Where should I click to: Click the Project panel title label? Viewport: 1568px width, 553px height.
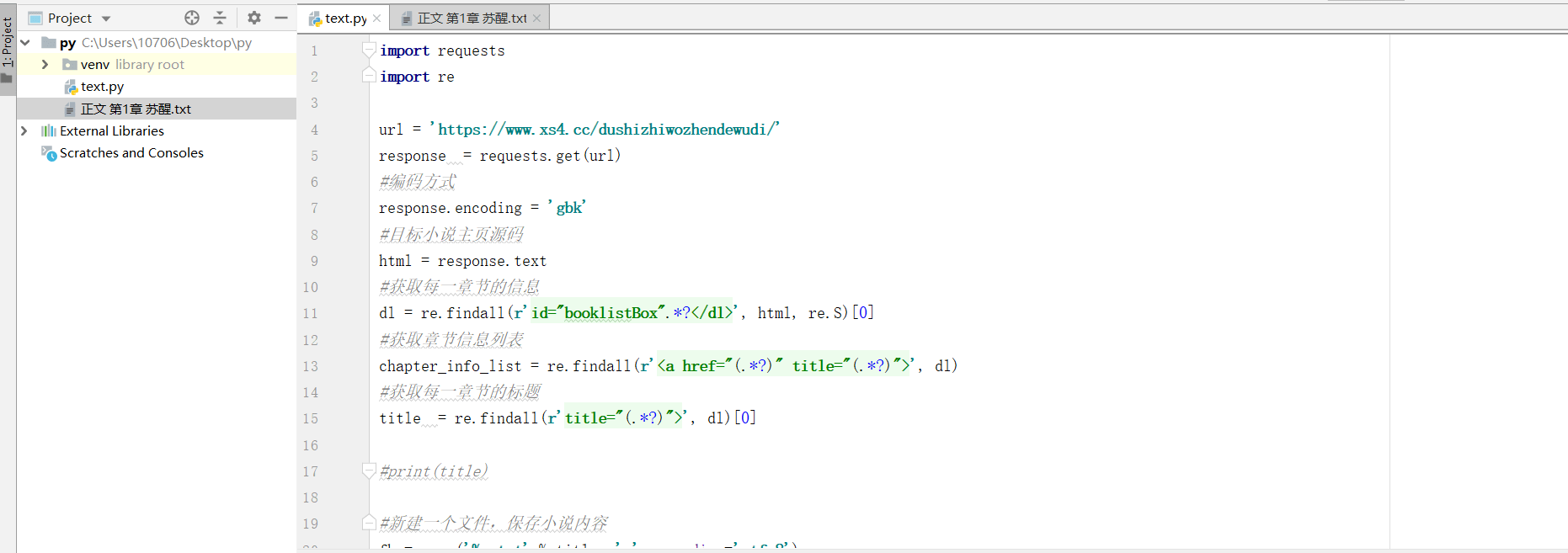pos(70,18)
